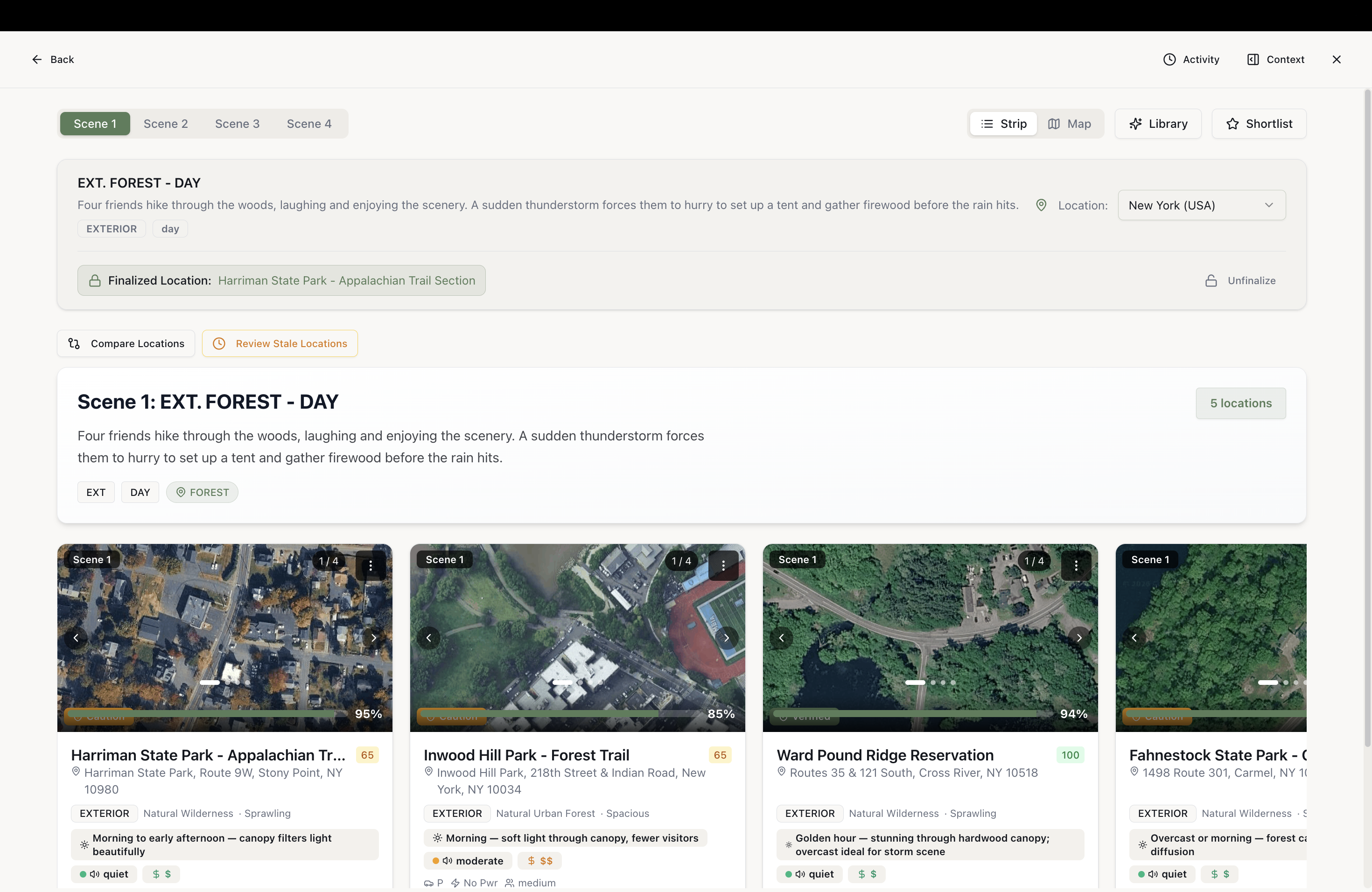Screen dimensions: 1372x892
Task: Click the Inwood Hill 218th Street address
Action: 571,781
